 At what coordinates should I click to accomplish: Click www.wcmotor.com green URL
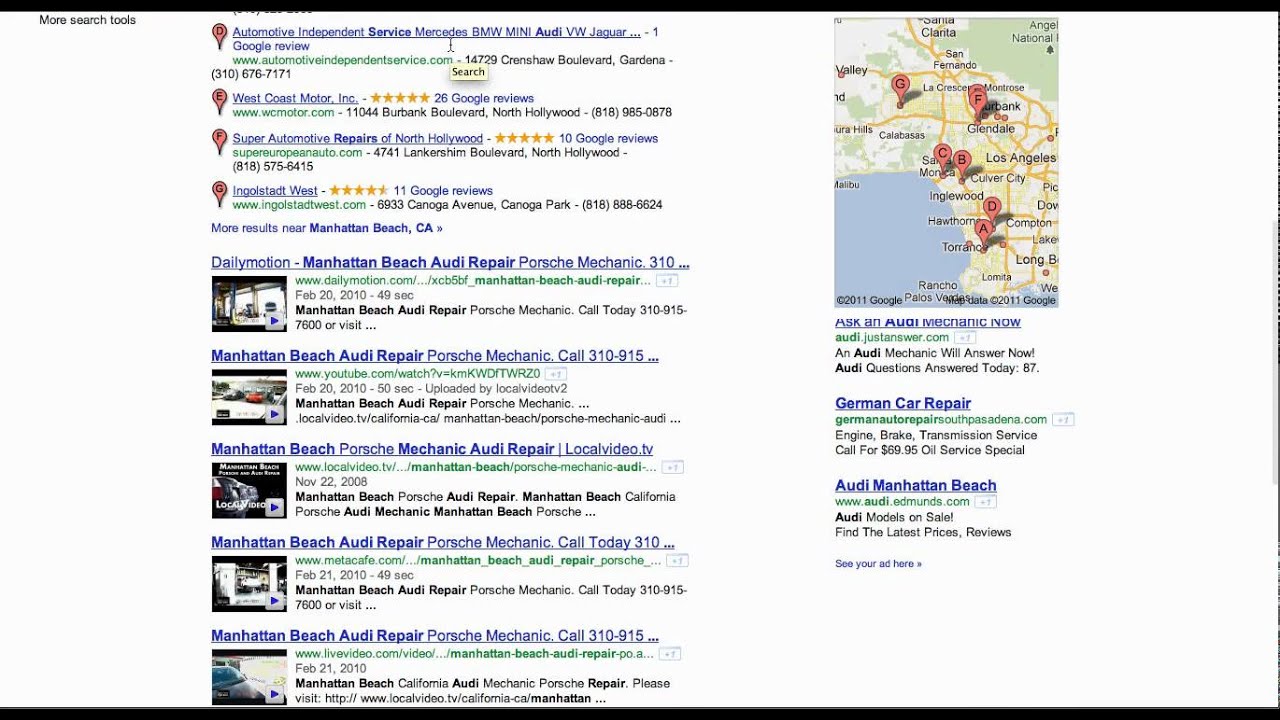[x=283, y=112]
